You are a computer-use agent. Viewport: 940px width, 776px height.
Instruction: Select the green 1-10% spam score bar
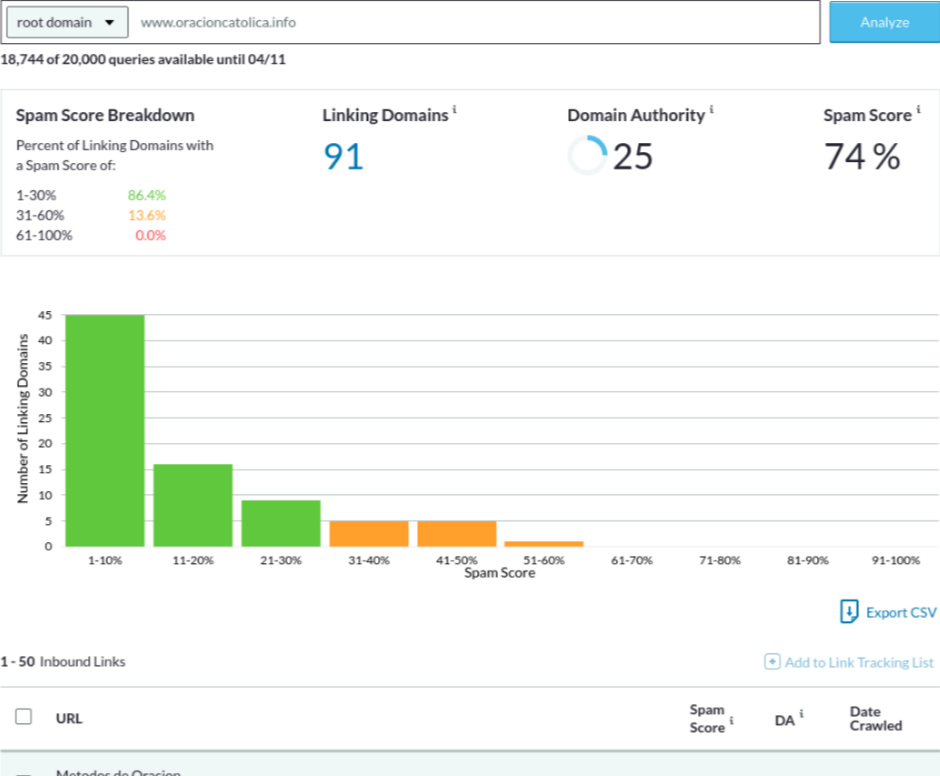[x=105, y=430]
